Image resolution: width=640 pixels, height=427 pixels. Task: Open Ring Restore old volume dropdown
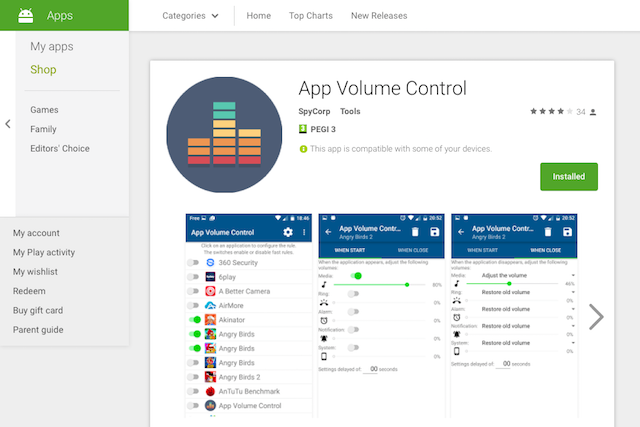pos(528,292)
